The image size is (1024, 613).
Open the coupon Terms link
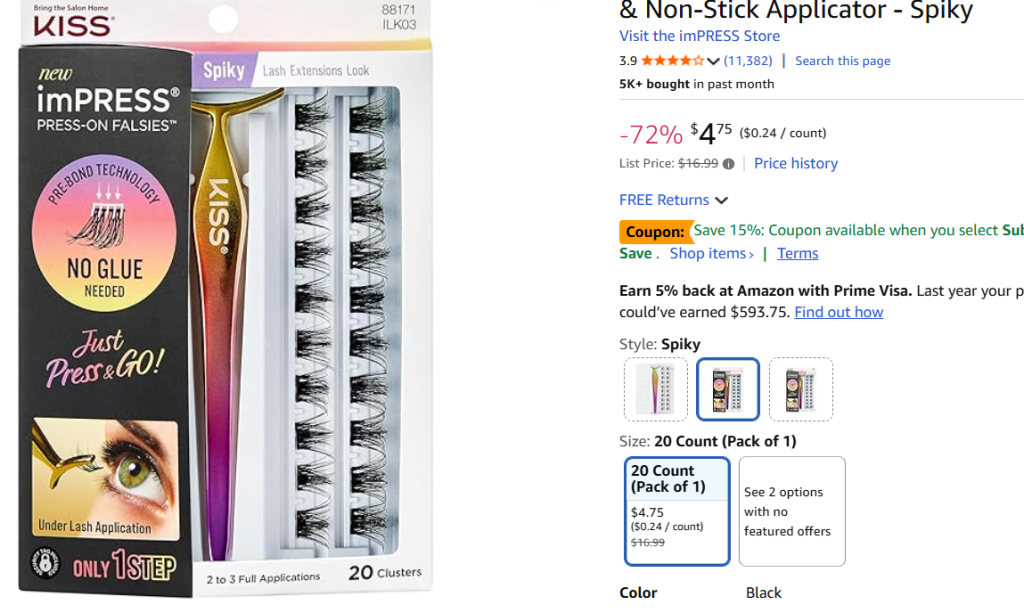(797, 254)
